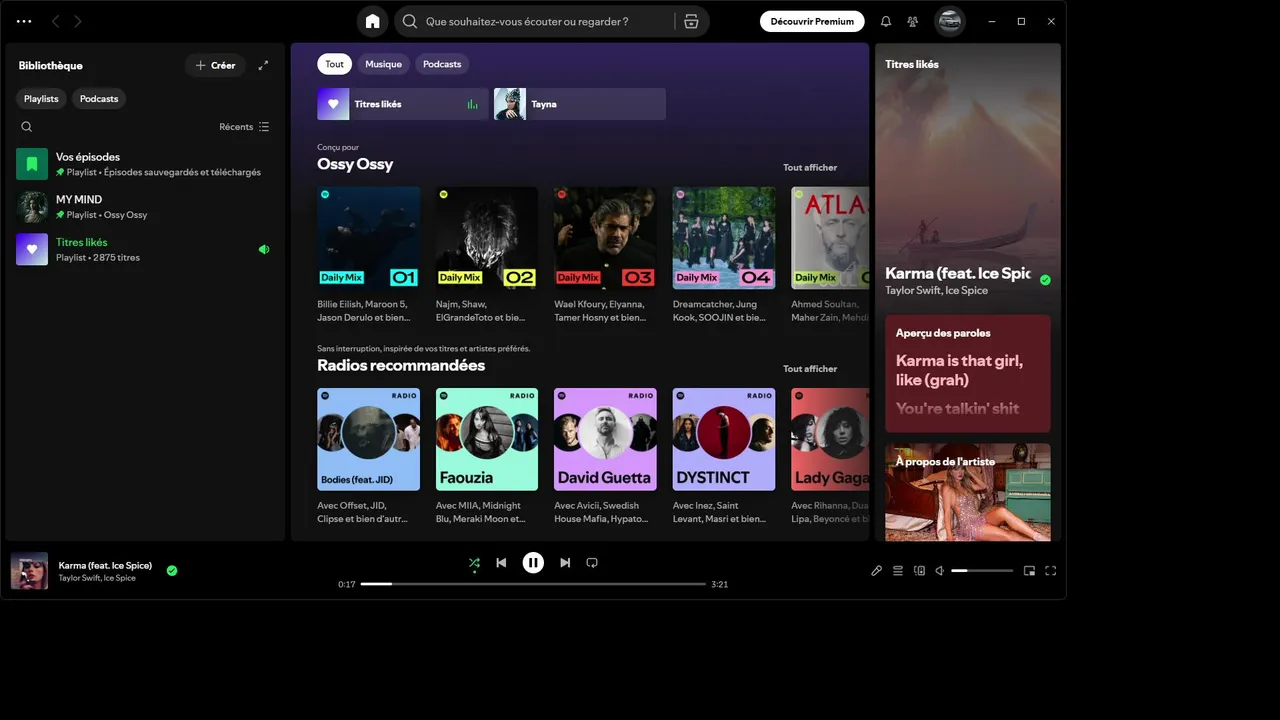This screenshot has height=720, width=1280.
Task: Open the Récents sort dropdown
Action: (x=244, y=127)
